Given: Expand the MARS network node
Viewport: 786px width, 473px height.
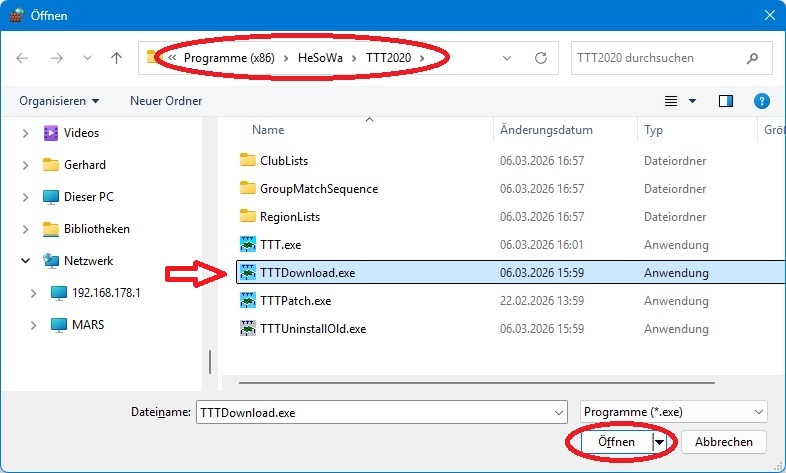Looking at the screenshot, I should [x=34, y=325].
